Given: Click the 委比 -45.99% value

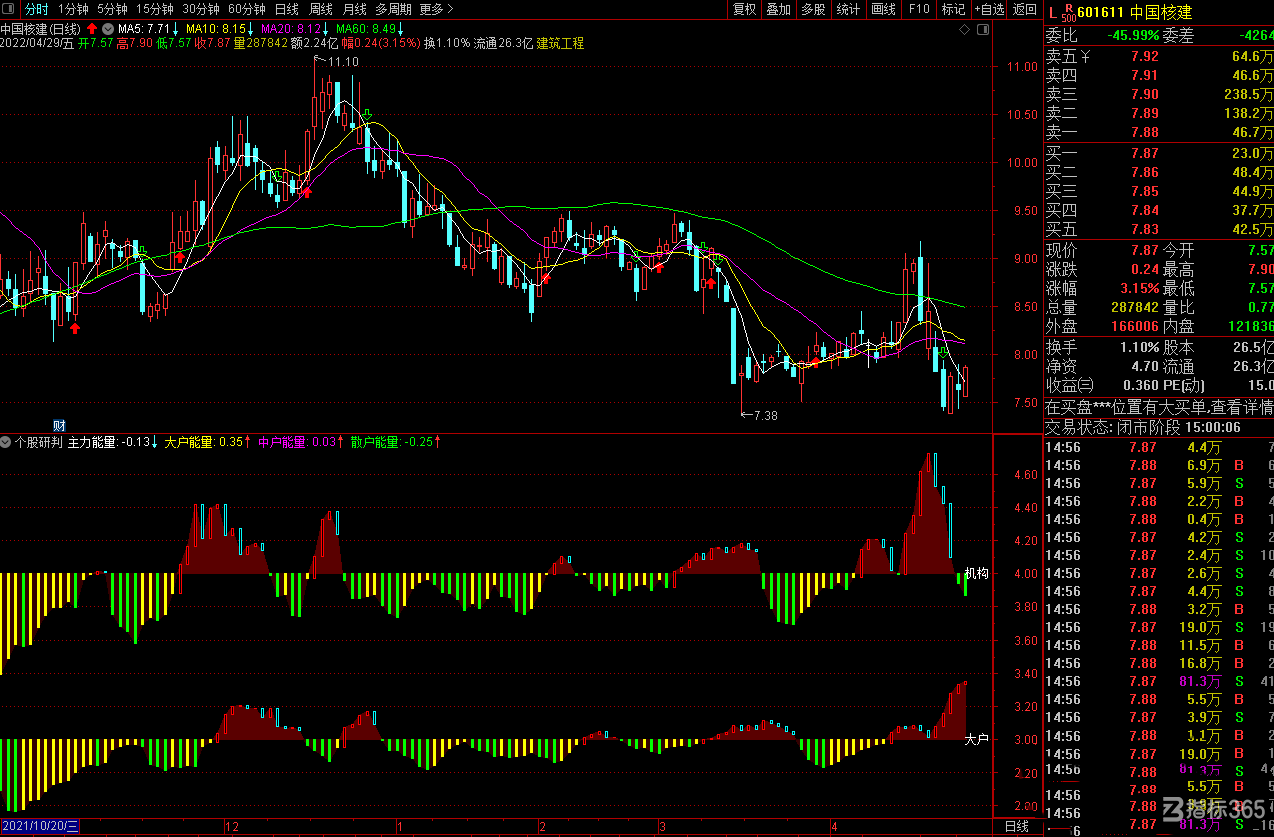Looking at the screenshot, I should 1133,36.
